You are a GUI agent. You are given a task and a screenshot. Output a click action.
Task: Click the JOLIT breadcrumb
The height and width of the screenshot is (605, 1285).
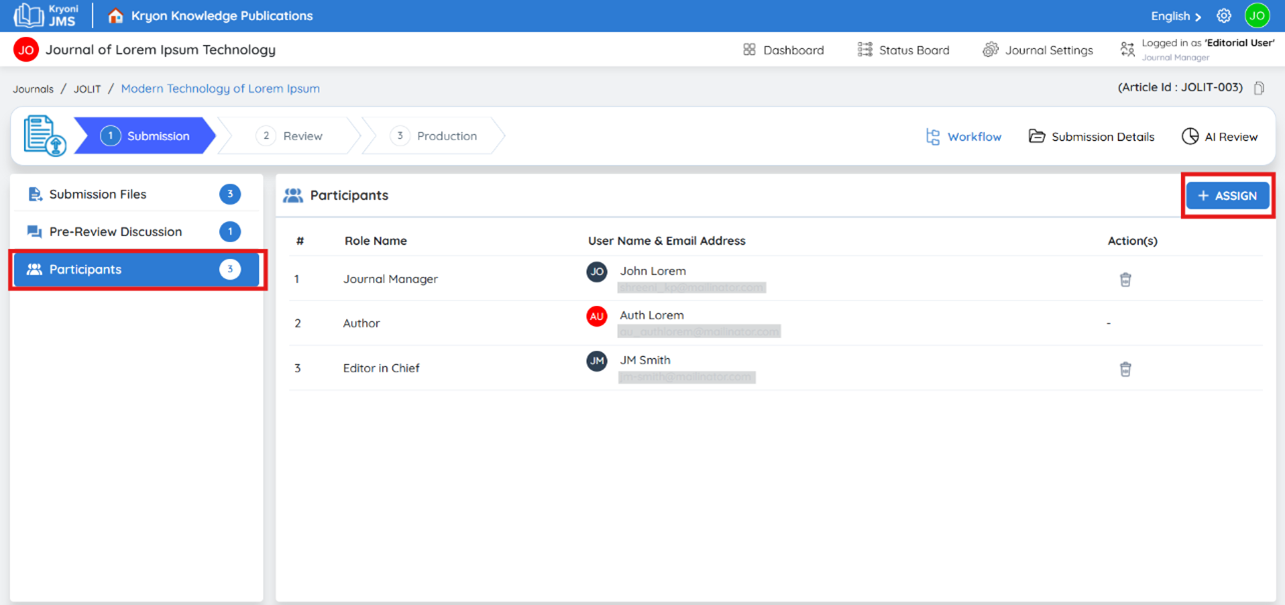coord(87,89)
